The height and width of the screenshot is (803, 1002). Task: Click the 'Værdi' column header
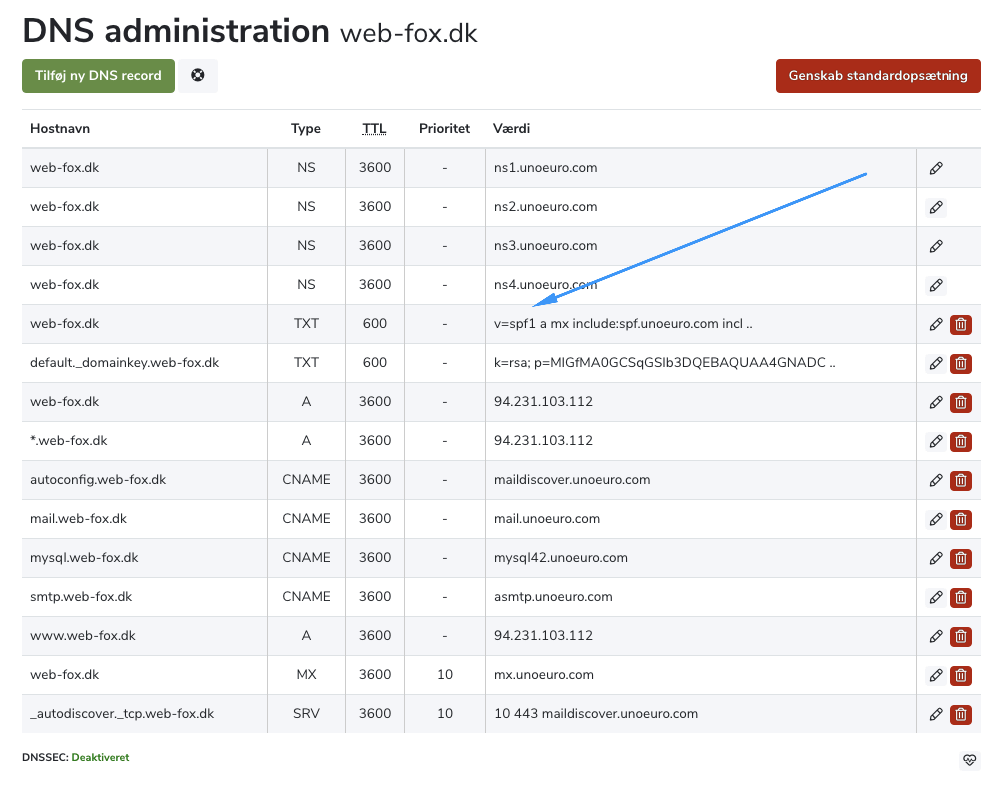pos(511,128)
